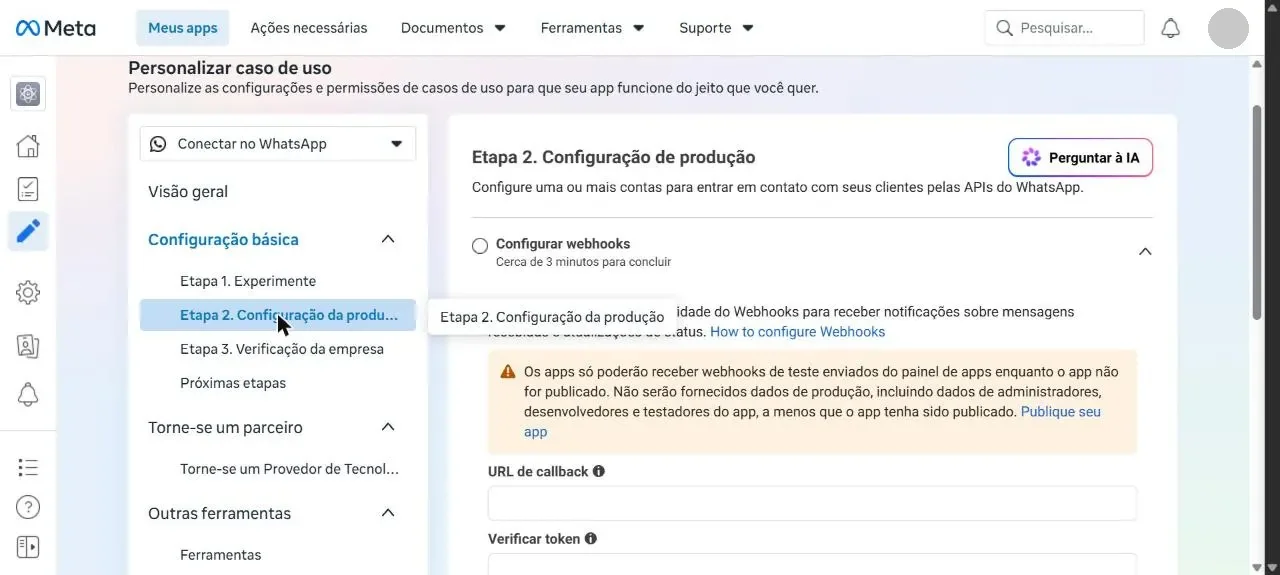Click 'Cerca de 3 minutos para concluir' text
1280x575 pixels.
[x=583, y=262]
